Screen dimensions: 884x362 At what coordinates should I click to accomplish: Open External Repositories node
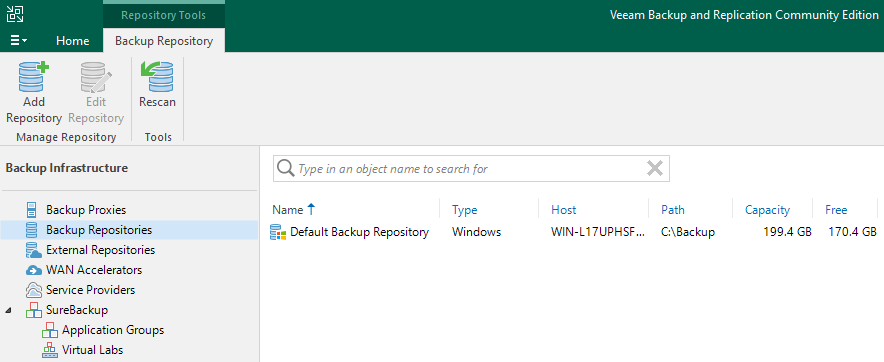point(100,250)
